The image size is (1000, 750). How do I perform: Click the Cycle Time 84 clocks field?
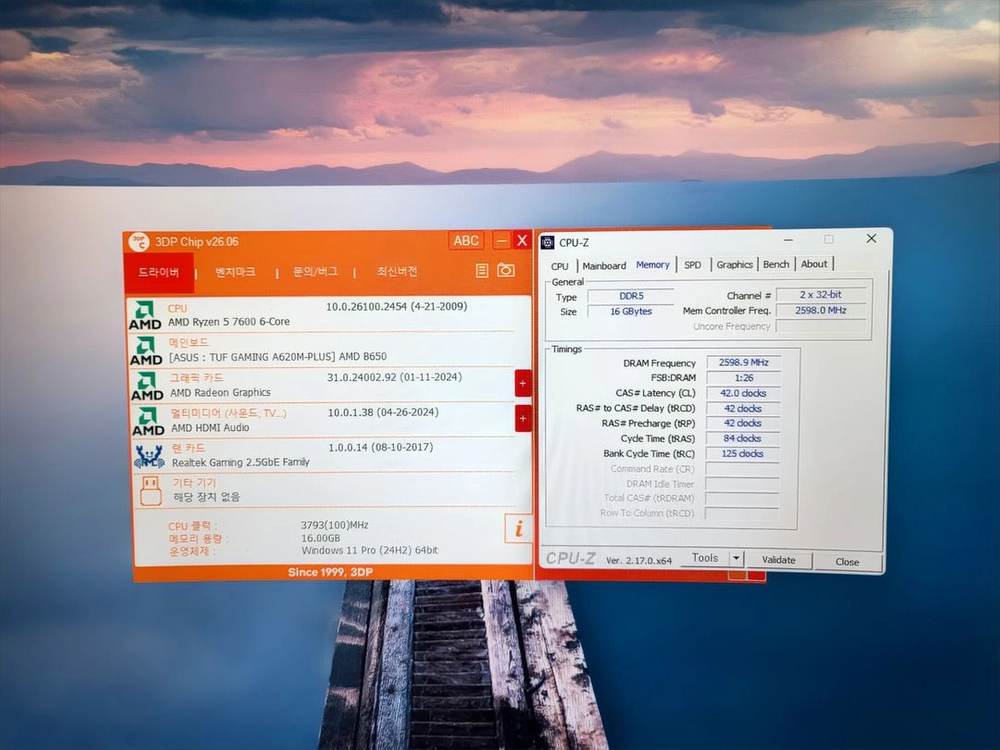pos(742,438)
